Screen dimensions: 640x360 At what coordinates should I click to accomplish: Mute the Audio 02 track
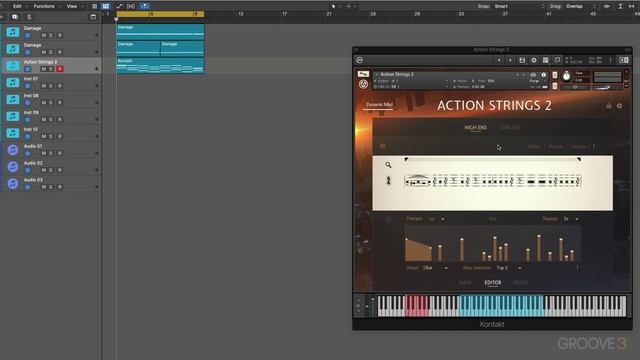[44, 170]
